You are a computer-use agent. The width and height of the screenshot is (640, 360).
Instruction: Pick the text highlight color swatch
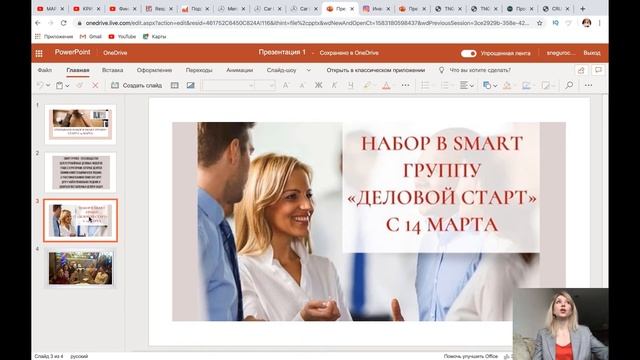(367, 85)
